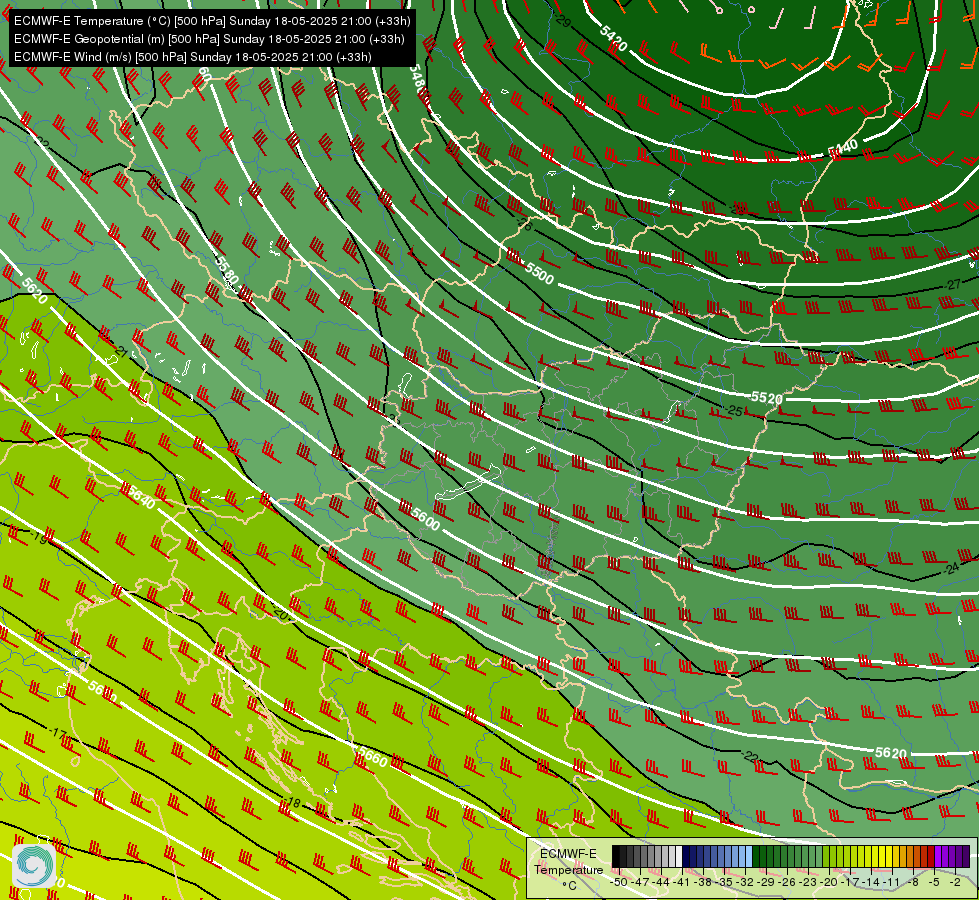Click the swirl logo icon in the bottom corner
Image resolution: width=979 pixels, height=900 pixels.
(34, 866)
